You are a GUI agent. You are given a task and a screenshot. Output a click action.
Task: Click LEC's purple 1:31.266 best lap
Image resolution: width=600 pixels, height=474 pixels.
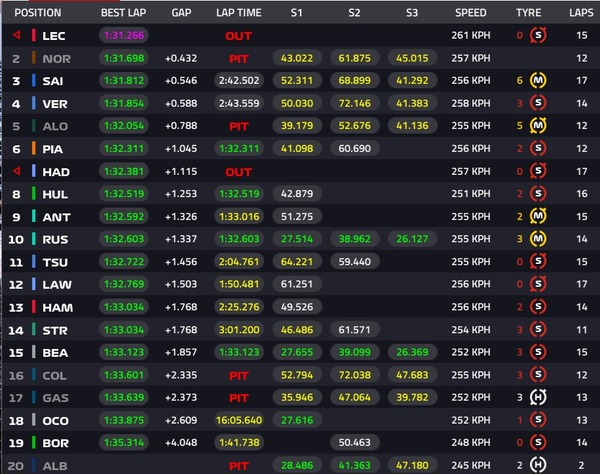(x=124, y=35)
